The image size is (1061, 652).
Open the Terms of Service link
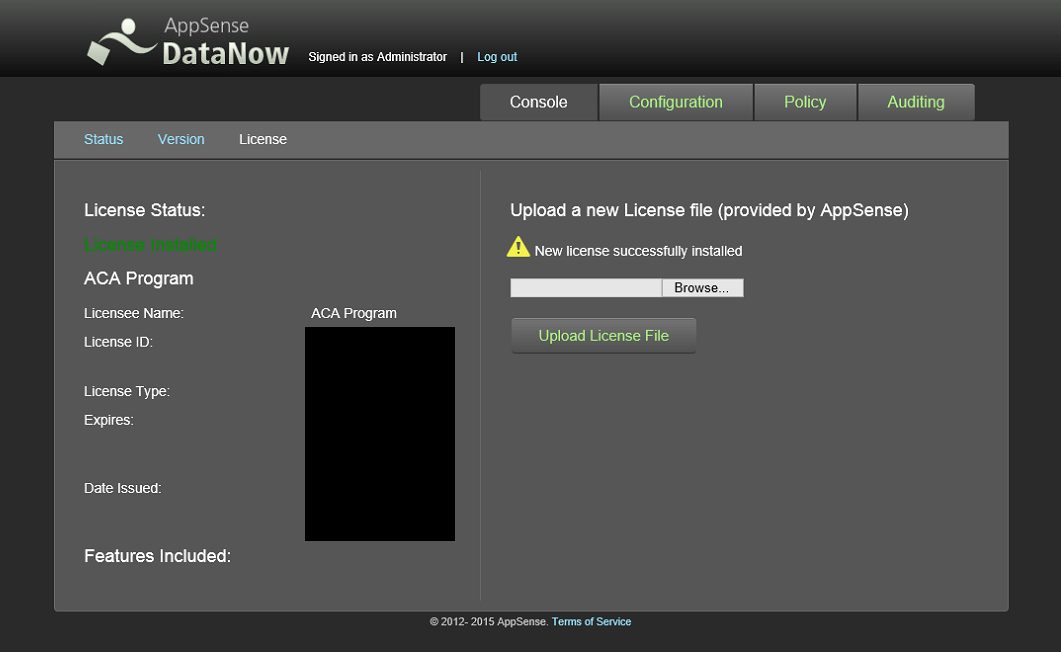tap(591, 622)
